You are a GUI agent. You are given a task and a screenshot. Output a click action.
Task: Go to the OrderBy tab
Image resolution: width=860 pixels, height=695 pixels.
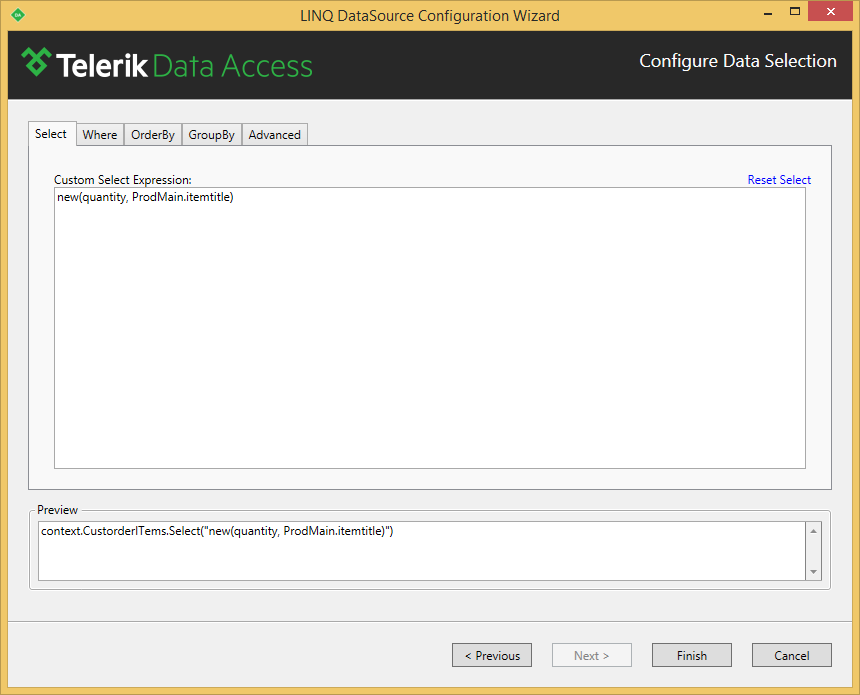point(153,135)
